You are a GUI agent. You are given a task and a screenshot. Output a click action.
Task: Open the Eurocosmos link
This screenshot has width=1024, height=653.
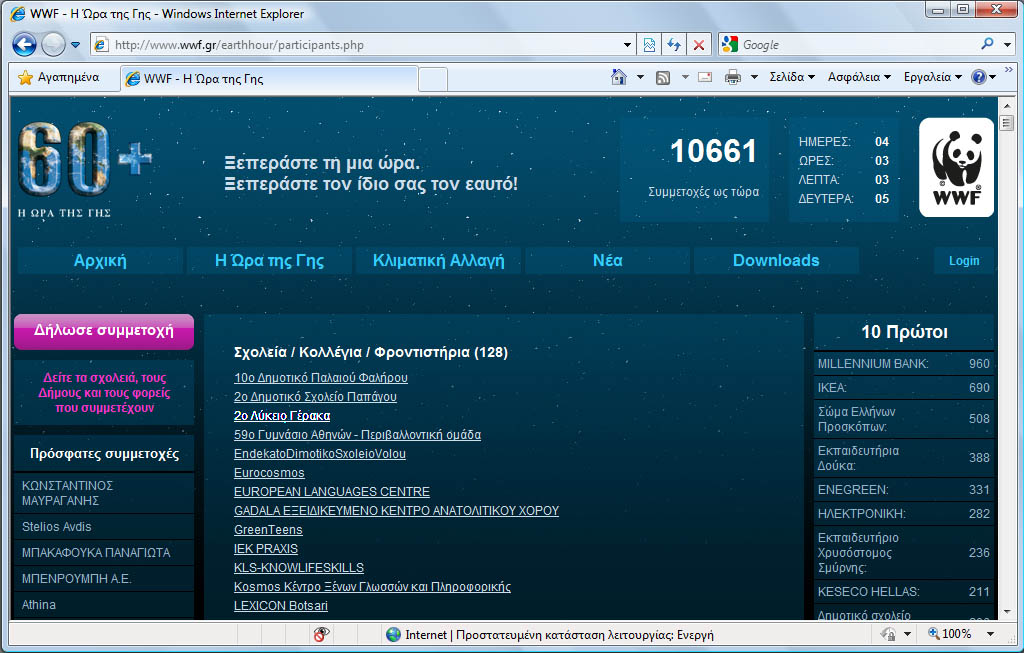(269, 472)
